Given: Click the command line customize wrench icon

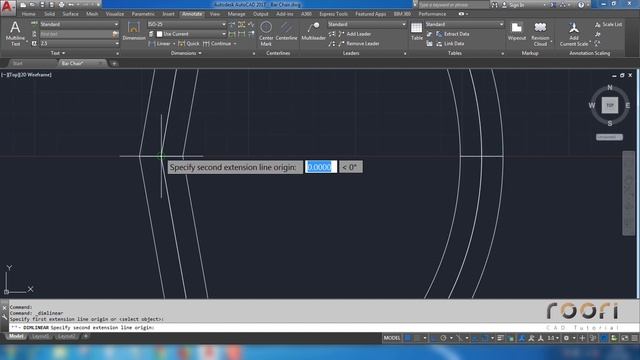Looking at the screenshot, I should point(4,317).
